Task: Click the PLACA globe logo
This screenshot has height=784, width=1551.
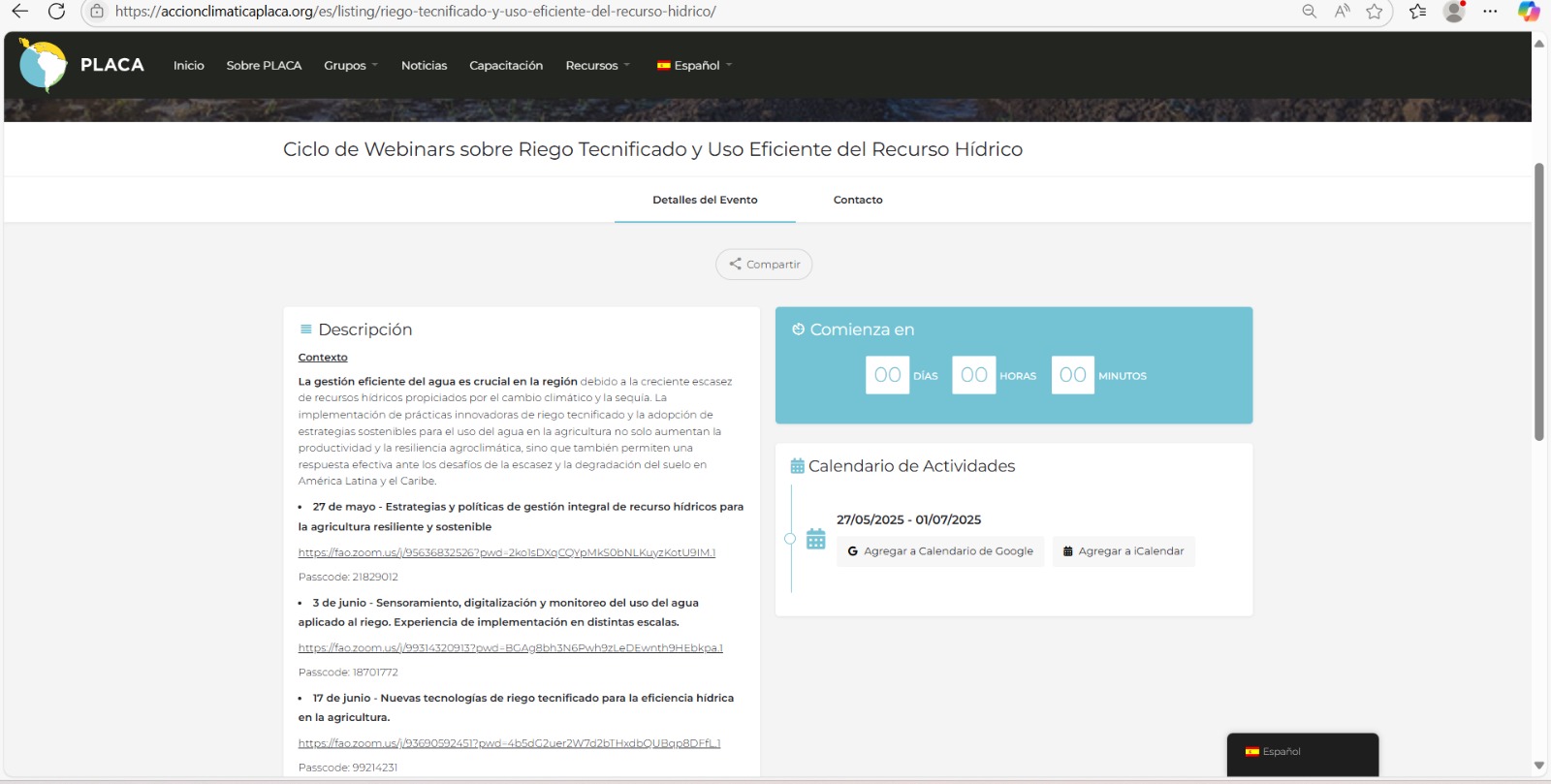Action: (x=44, y=65)
